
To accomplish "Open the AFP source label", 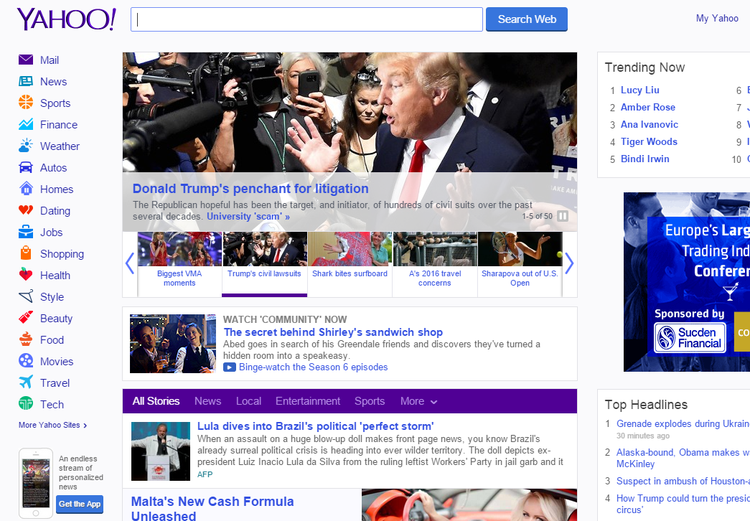I will point(205,475).
